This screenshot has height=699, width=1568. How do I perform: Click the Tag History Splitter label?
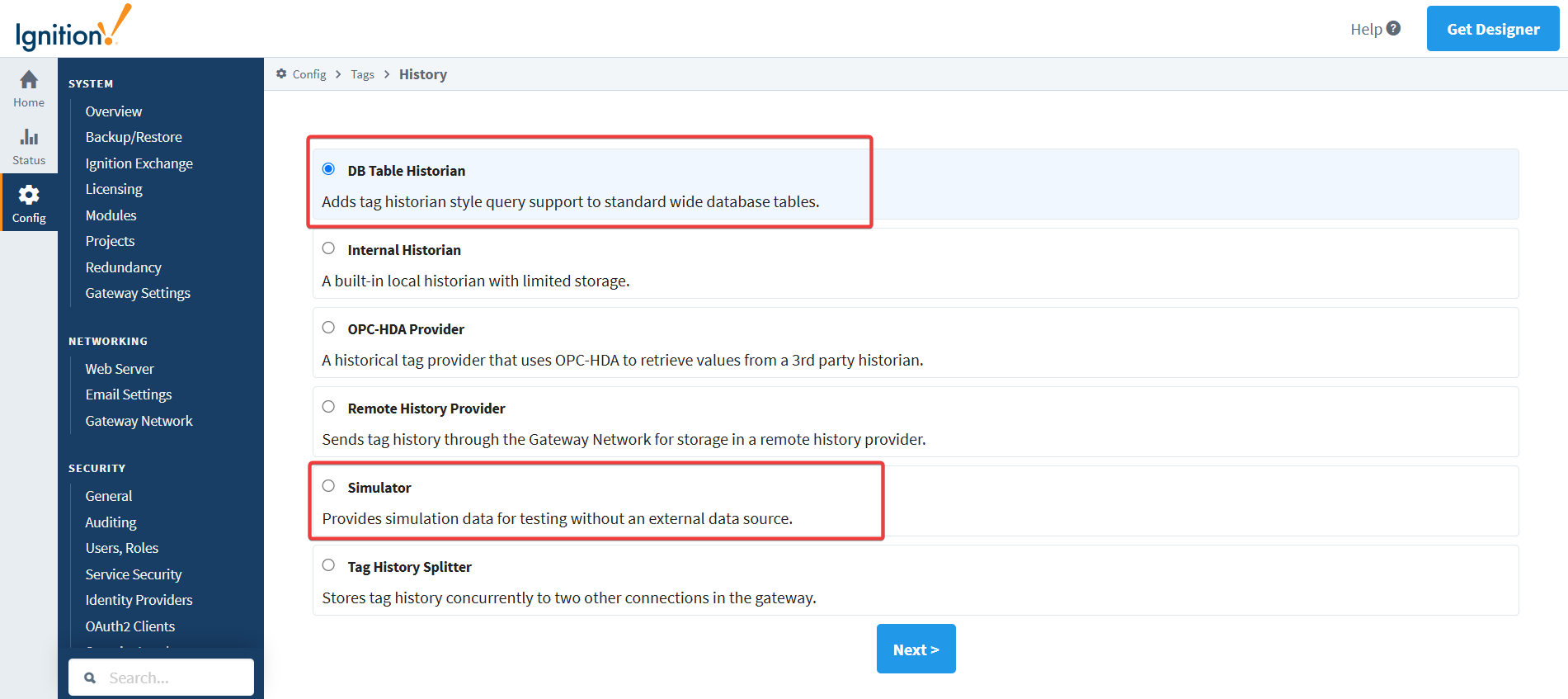coord(410,567)
